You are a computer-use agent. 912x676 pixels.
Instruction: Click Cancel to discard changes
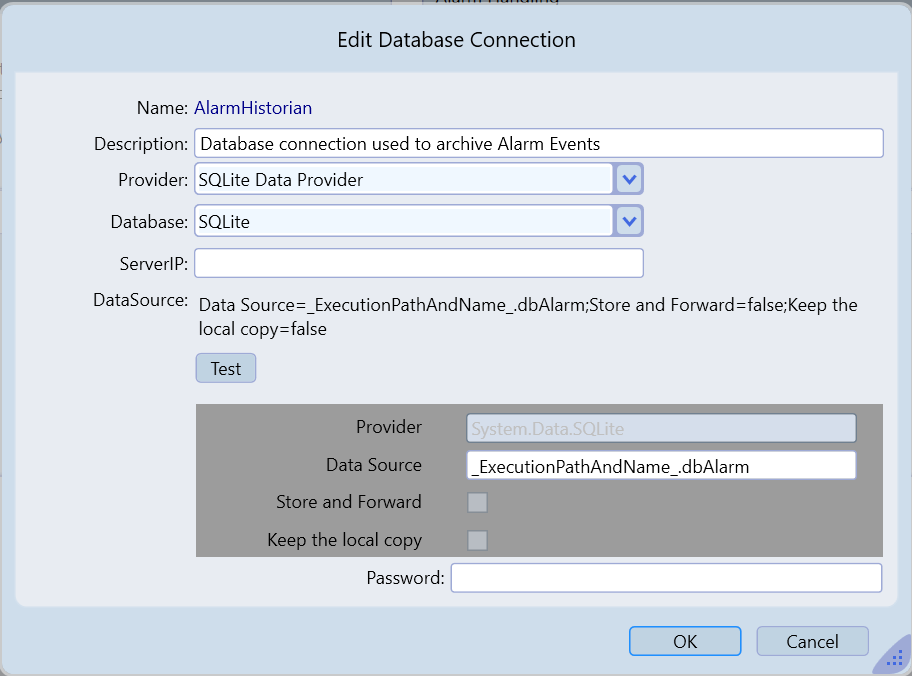(x=812, y=641)
